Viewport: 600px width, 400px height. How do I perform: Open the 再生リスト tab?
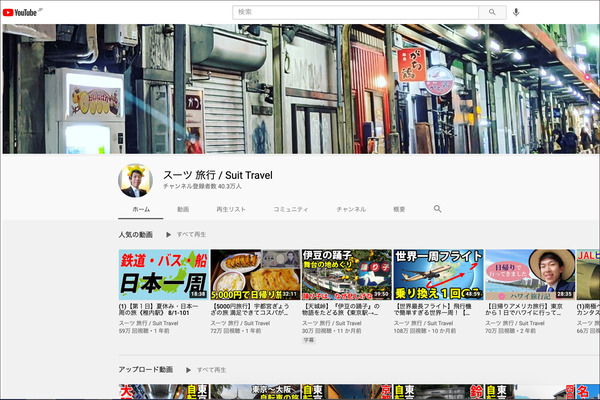(231, 209)
